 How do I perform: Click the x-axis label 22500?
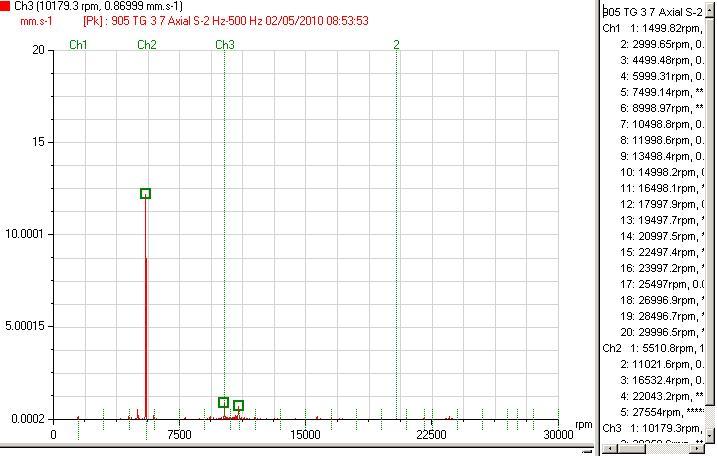pos(431,435)
